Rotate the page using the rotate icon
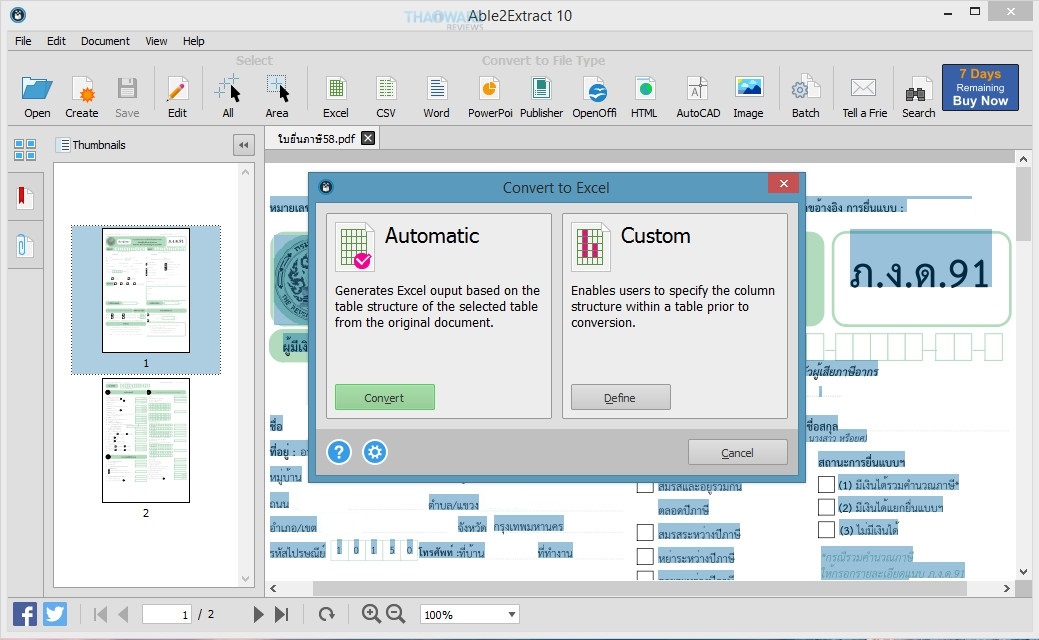The image size is (1039, 640). click(x=326, y=614)
